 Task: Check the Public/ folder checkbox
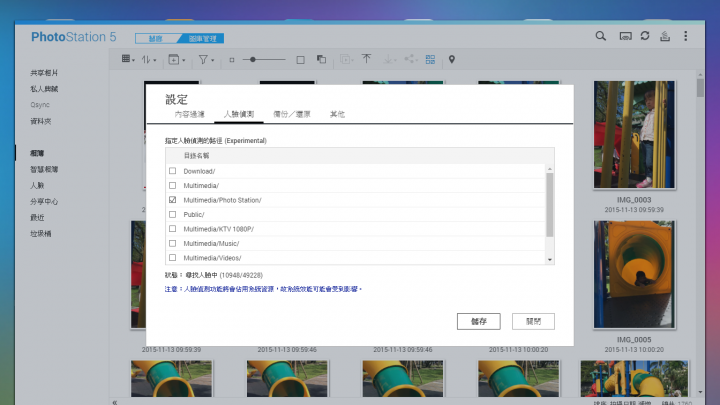(173, 214)
